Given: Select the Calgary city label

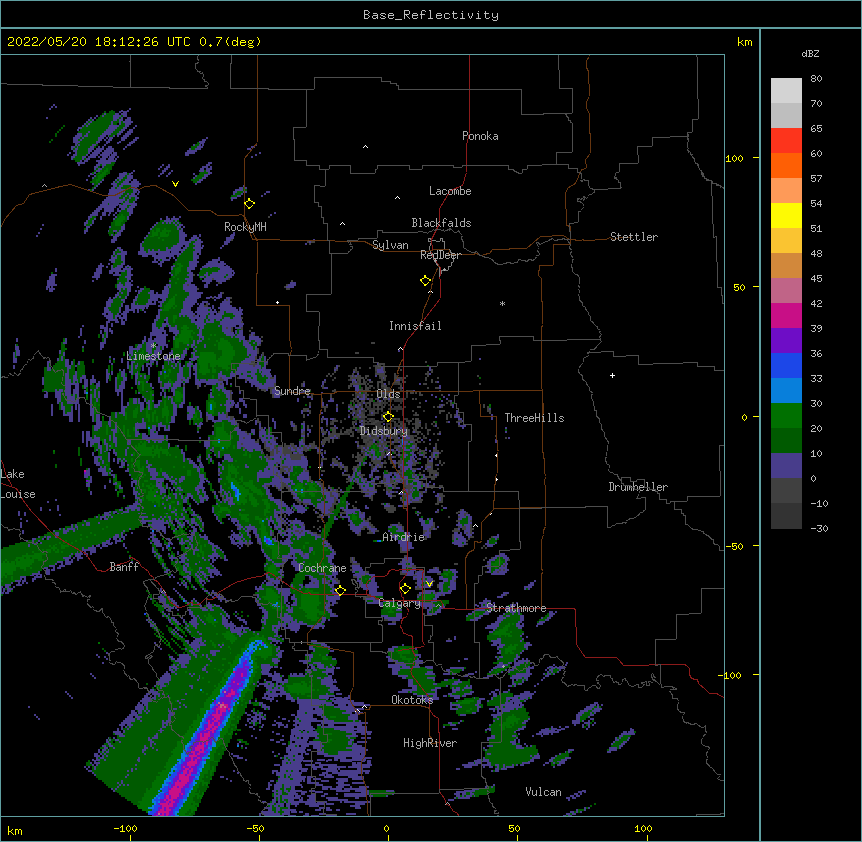Looking at the screenshot, I should click(400, 603).
